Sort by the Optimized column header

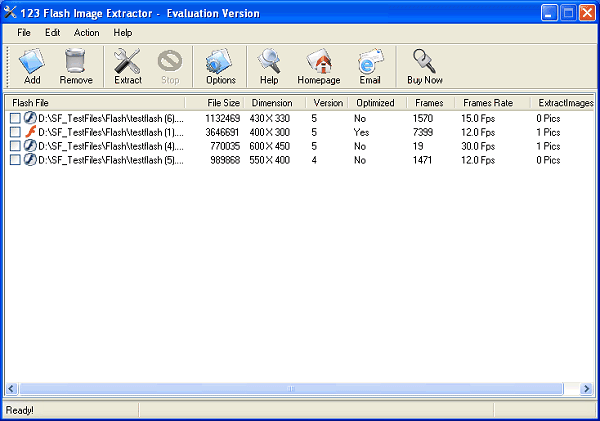coord(377,103)
